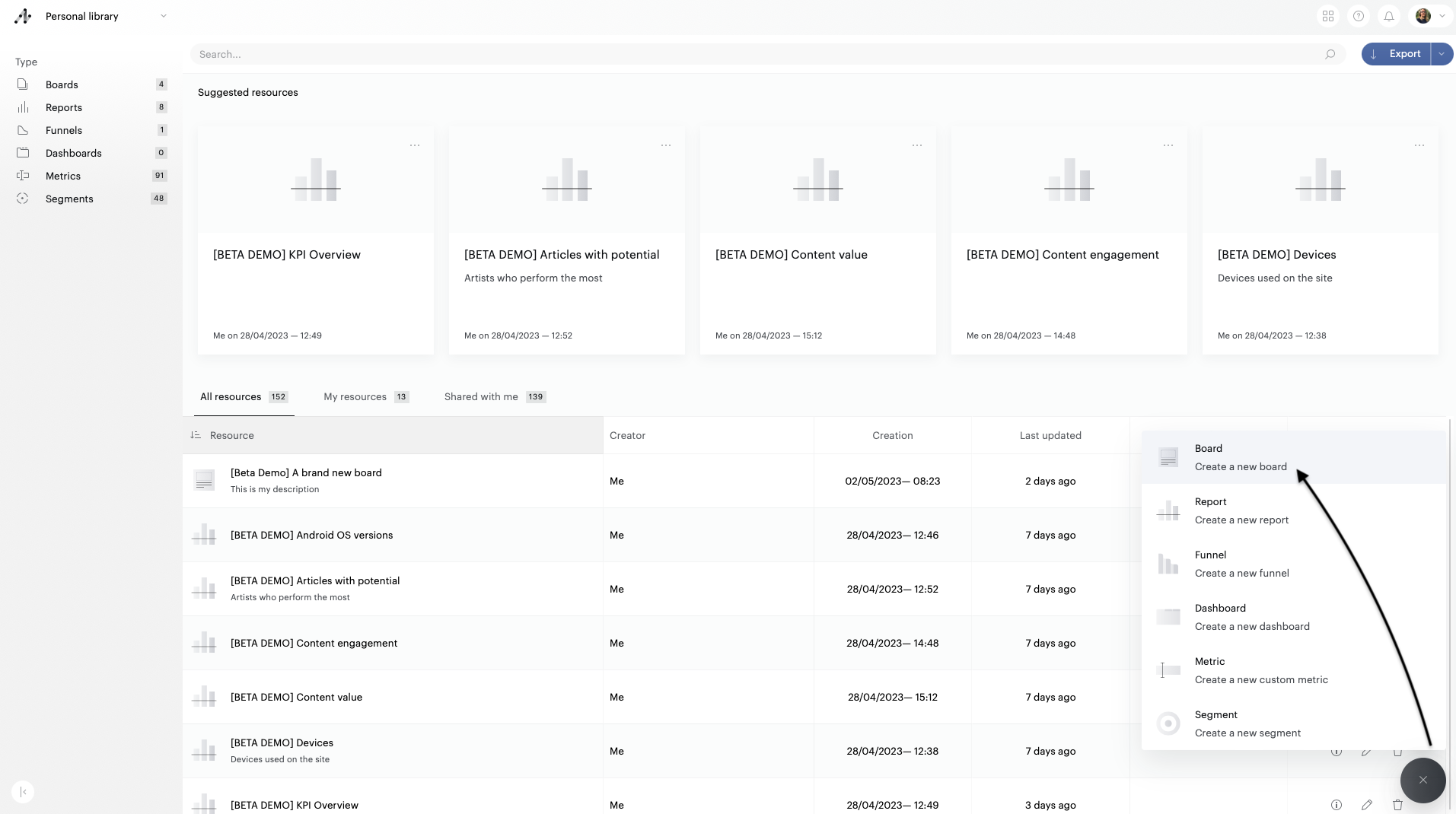Delete KPI Overview row with trash icon

1397,805
